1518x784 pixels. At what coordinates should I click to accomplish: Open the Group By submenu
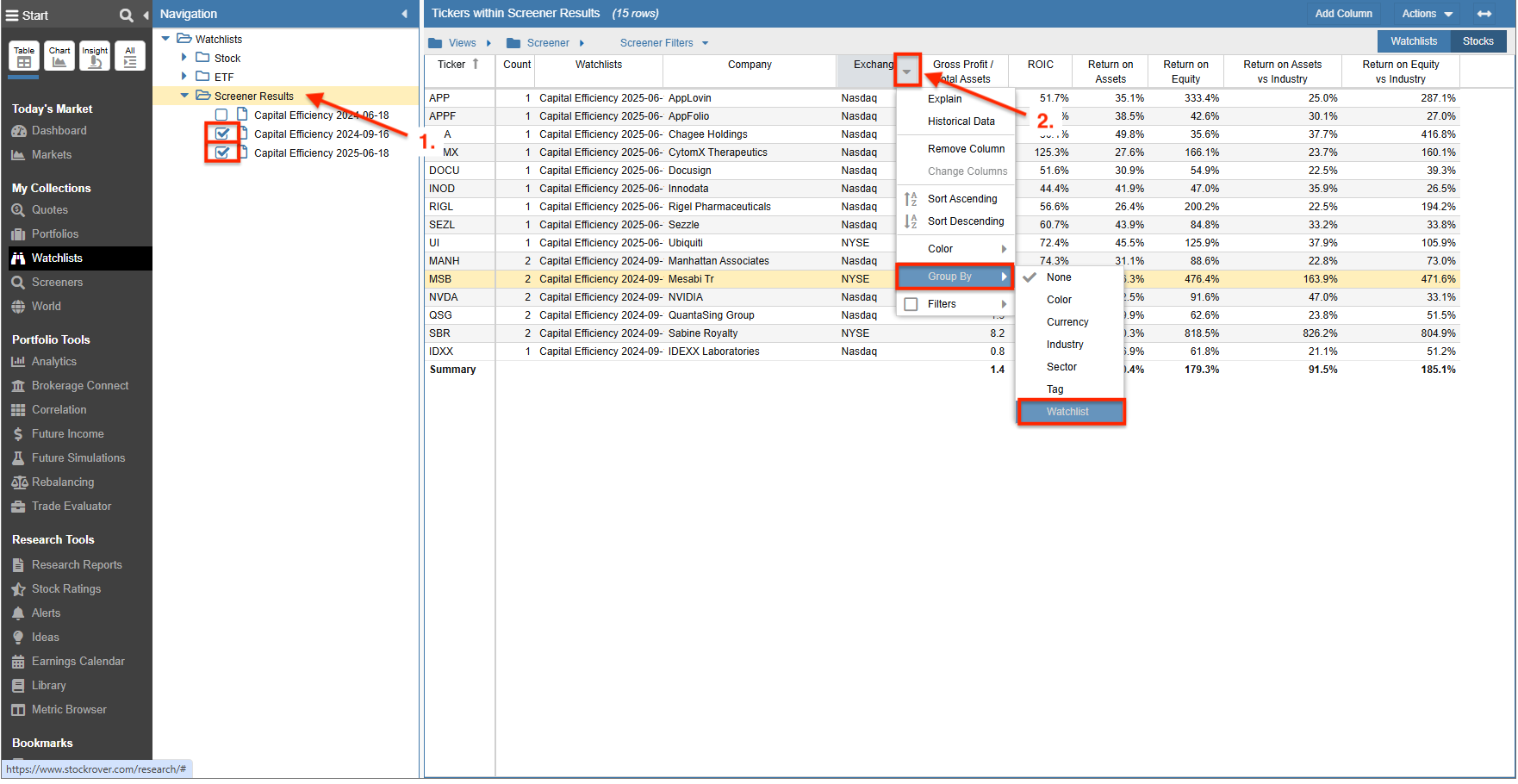coord(955,277)
